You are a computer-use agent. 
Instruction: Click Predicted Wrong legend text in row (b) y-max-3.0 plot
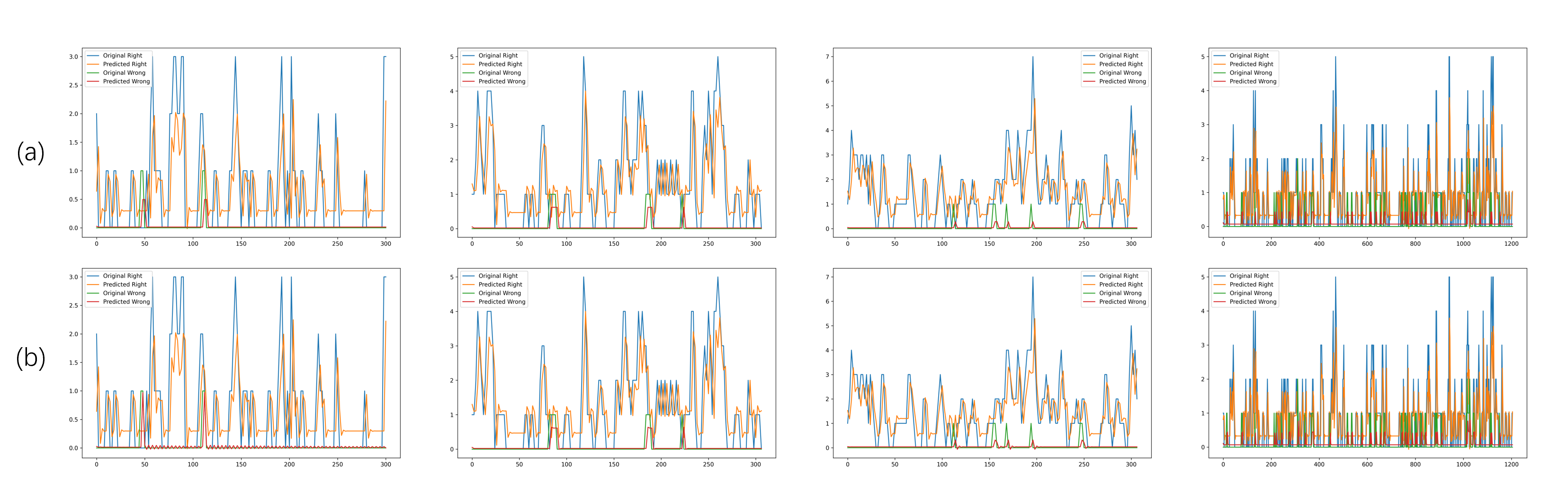tap(126, 302)
